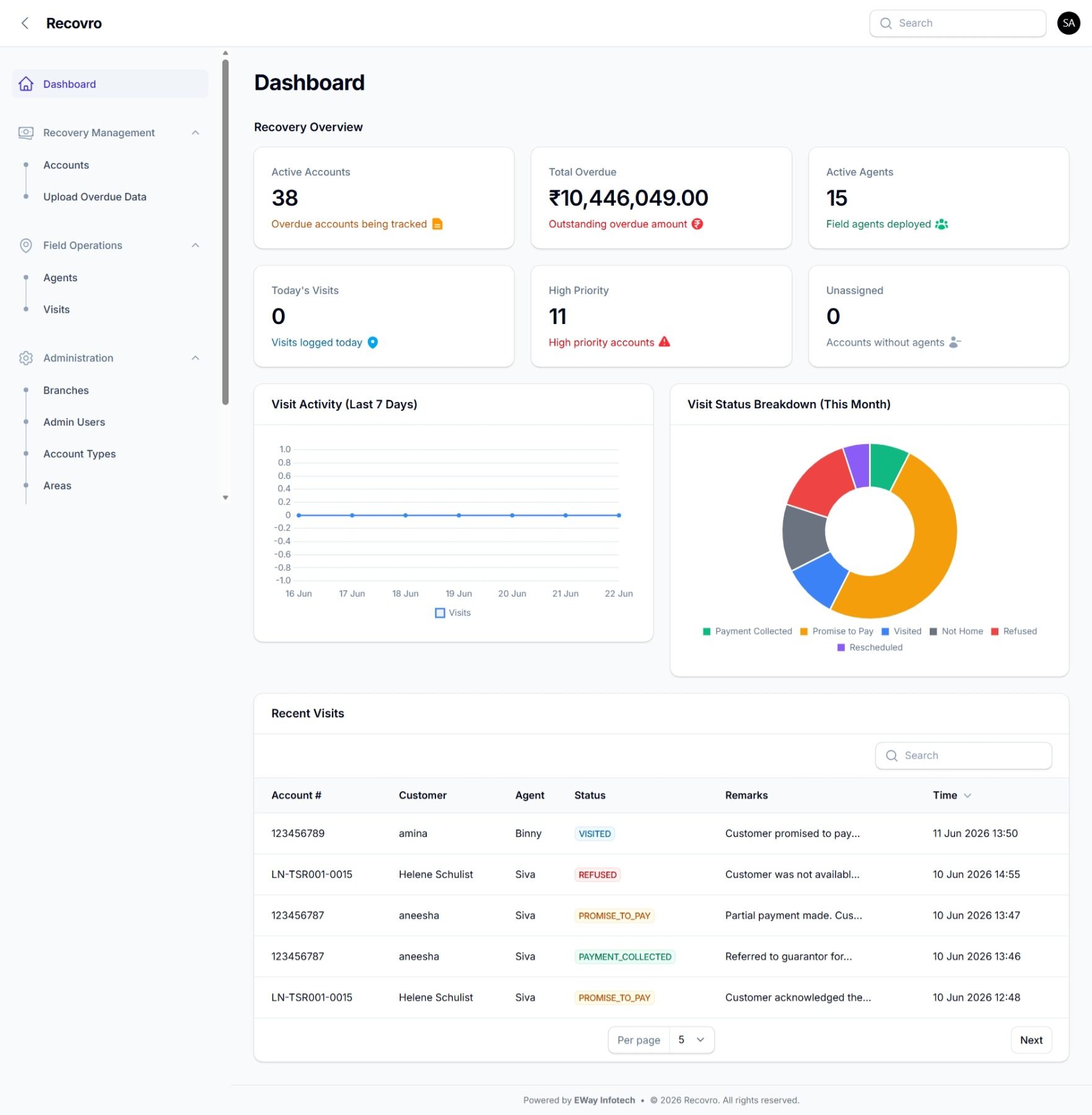Click the people icon on Active Agents card
1092x1115 pixels.
point(941,224)
